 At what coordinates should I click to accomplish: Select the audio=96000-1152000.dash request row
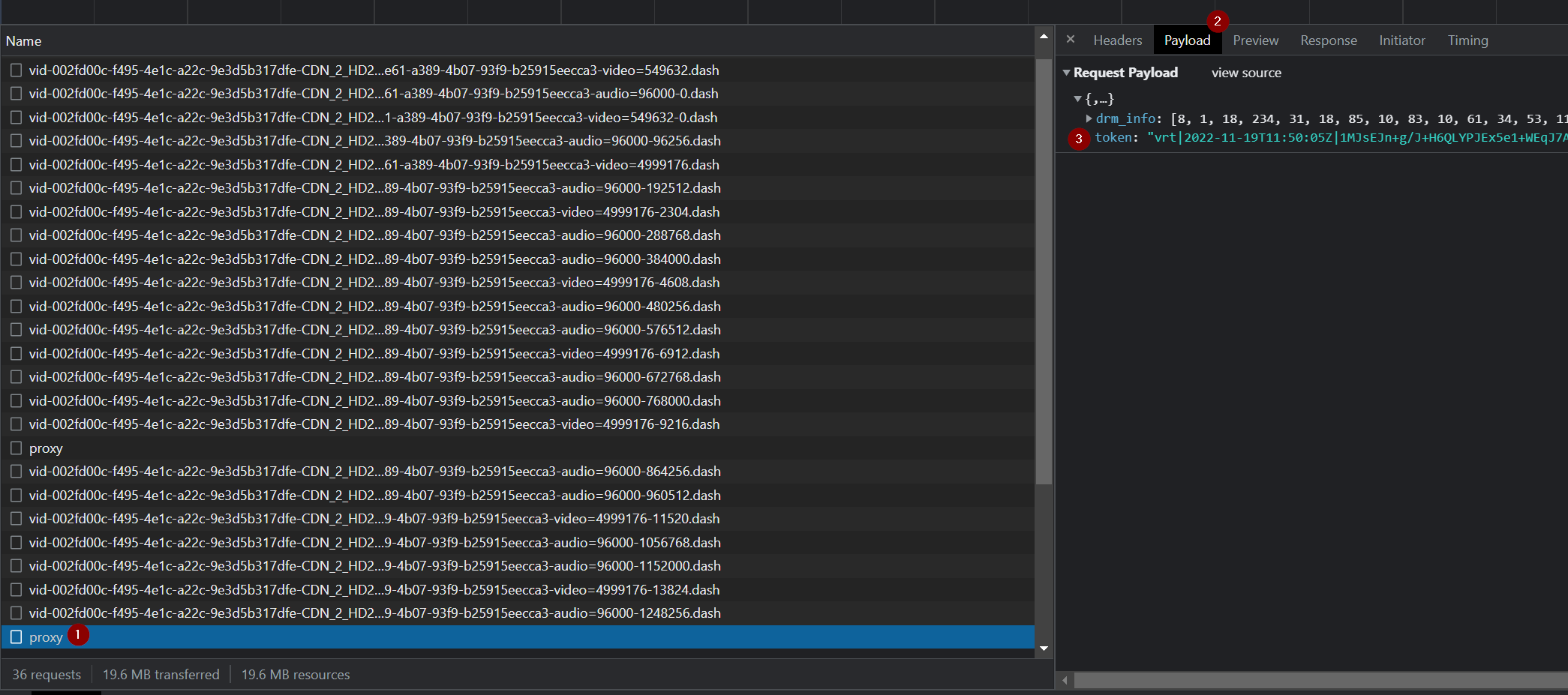pos(518,566)
